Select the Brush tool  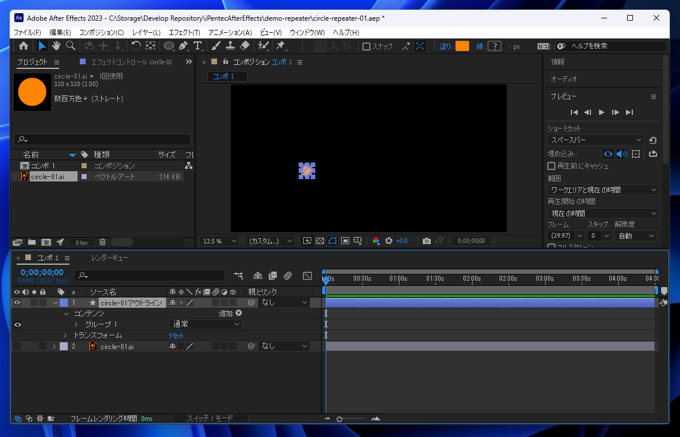215,46
